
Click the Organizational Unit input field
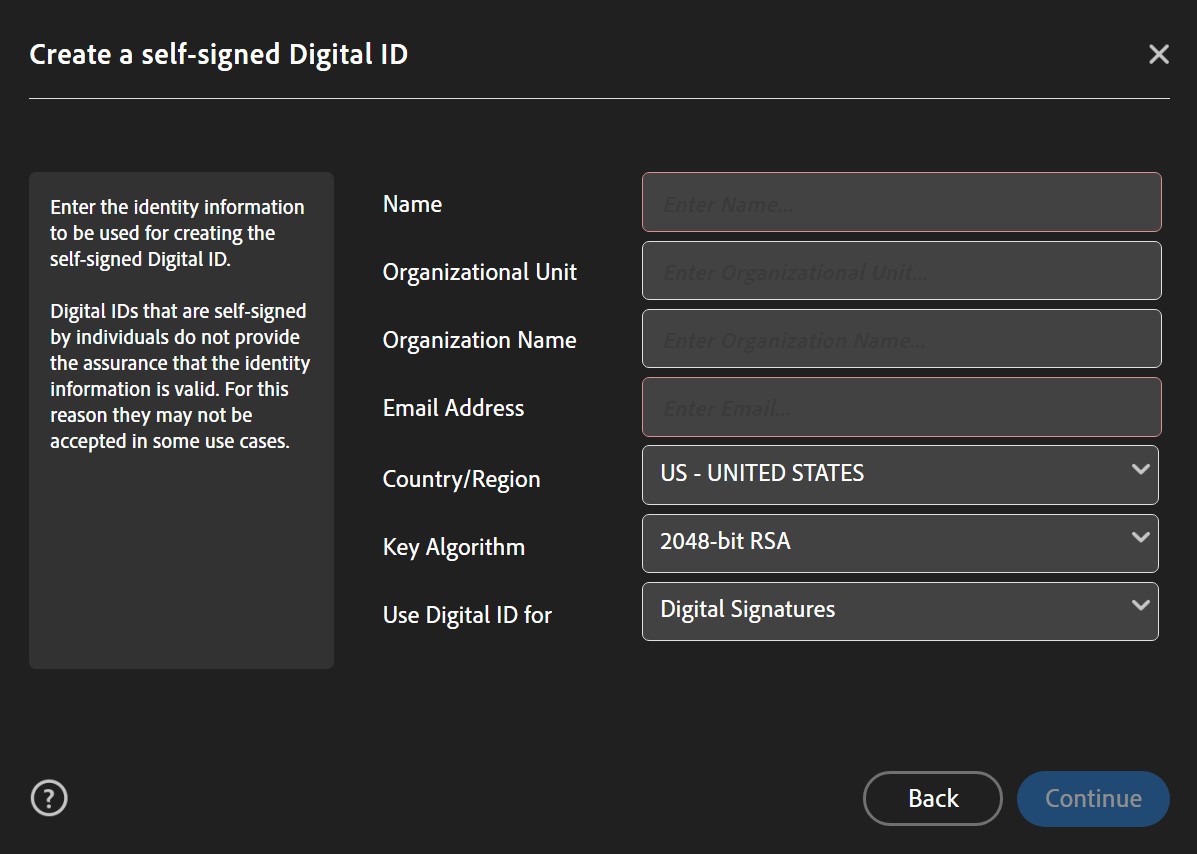pyautogui.click(x=900, y=270)
